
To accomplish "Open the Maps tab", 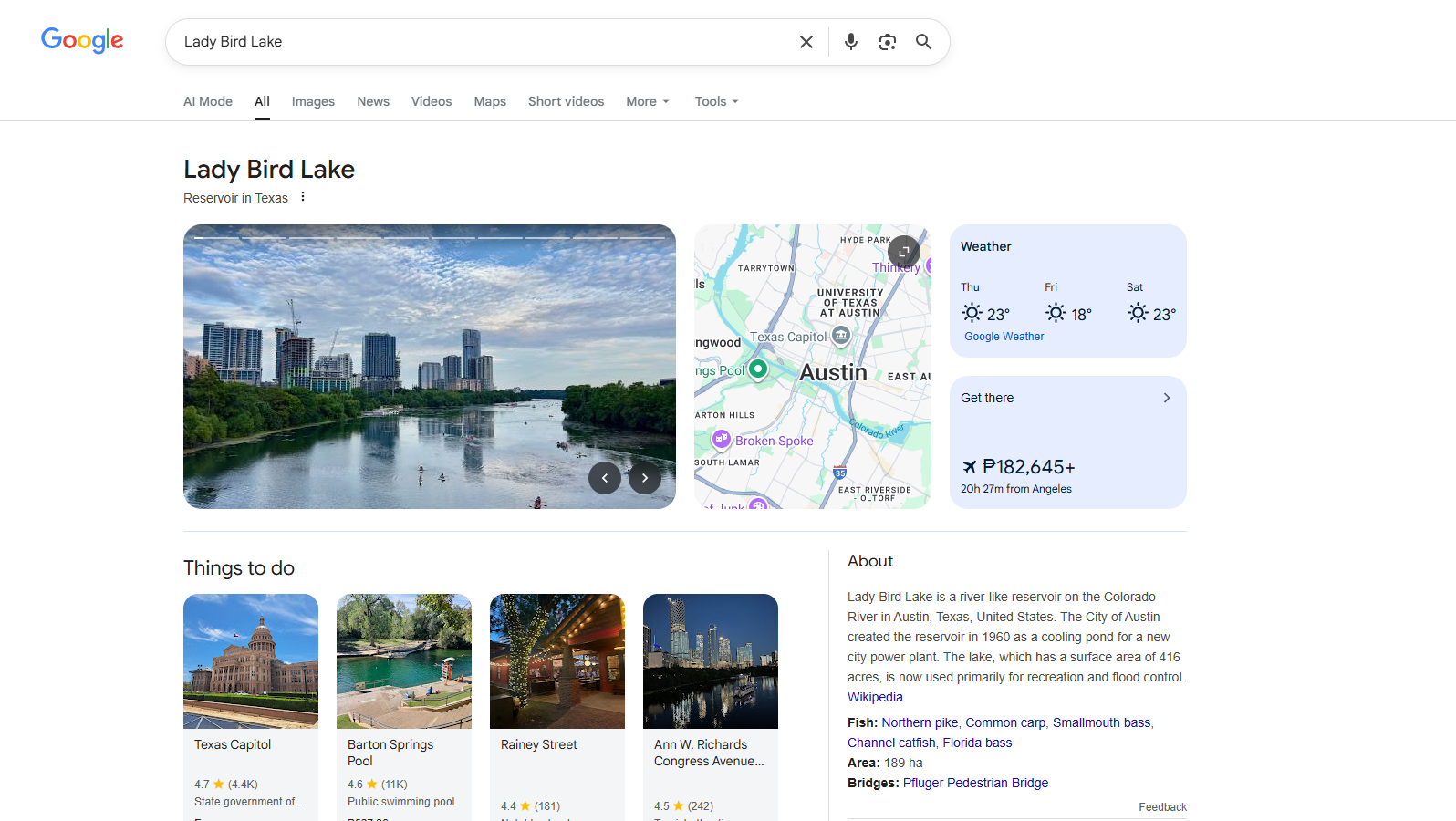I will click(x=490, y=101).
